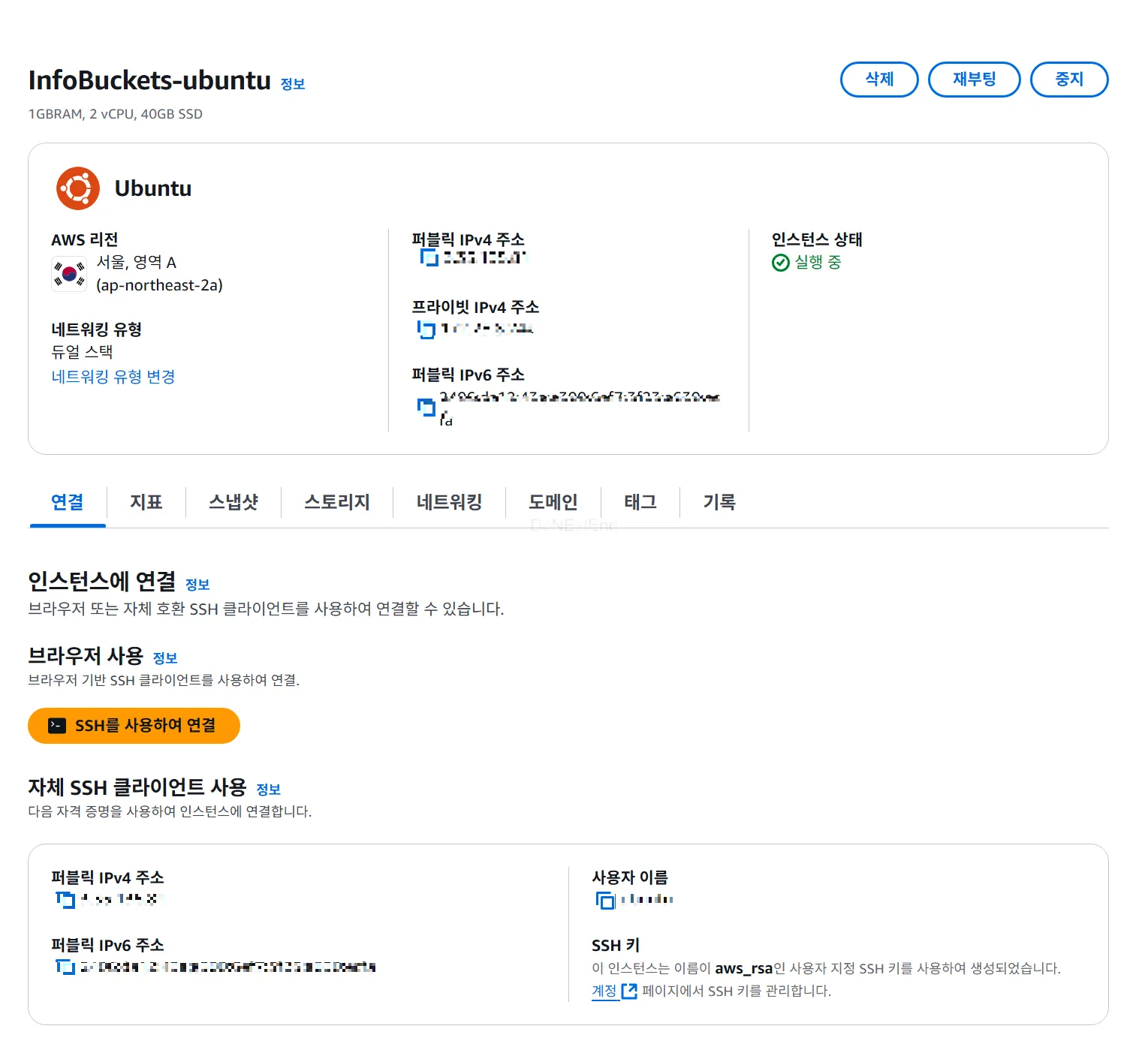The height and width of the screenshot is (1050, 1148).
Task: Click the Ubuntu logo
Action: 77,188
